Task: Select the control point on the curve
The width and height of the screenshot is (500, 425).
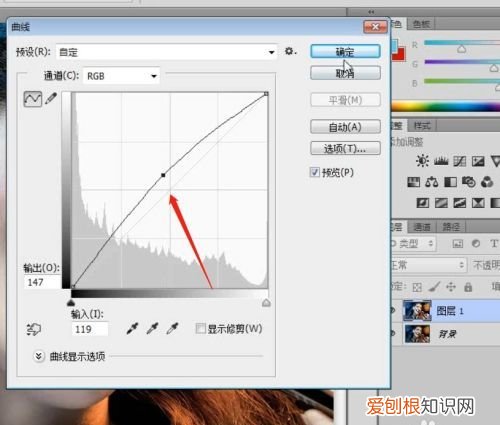Action: pos(163,175)
